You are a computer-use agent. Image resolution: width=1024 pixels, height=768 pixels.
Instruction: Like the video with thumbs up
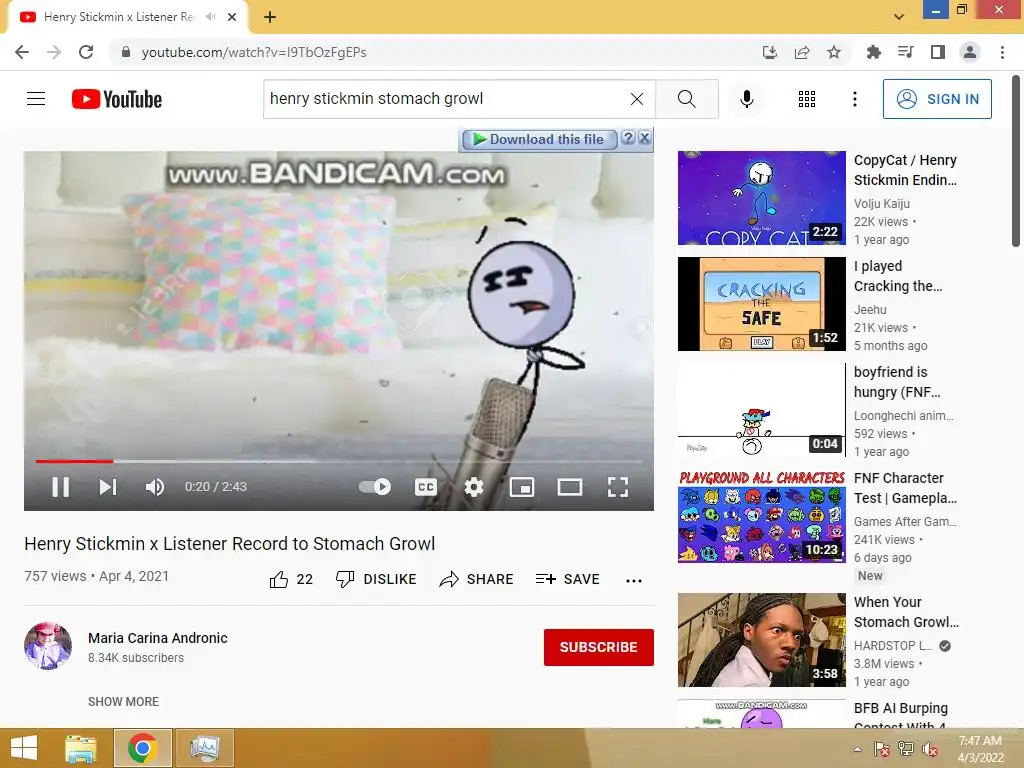pyautogui.click(x=291, y=579)
